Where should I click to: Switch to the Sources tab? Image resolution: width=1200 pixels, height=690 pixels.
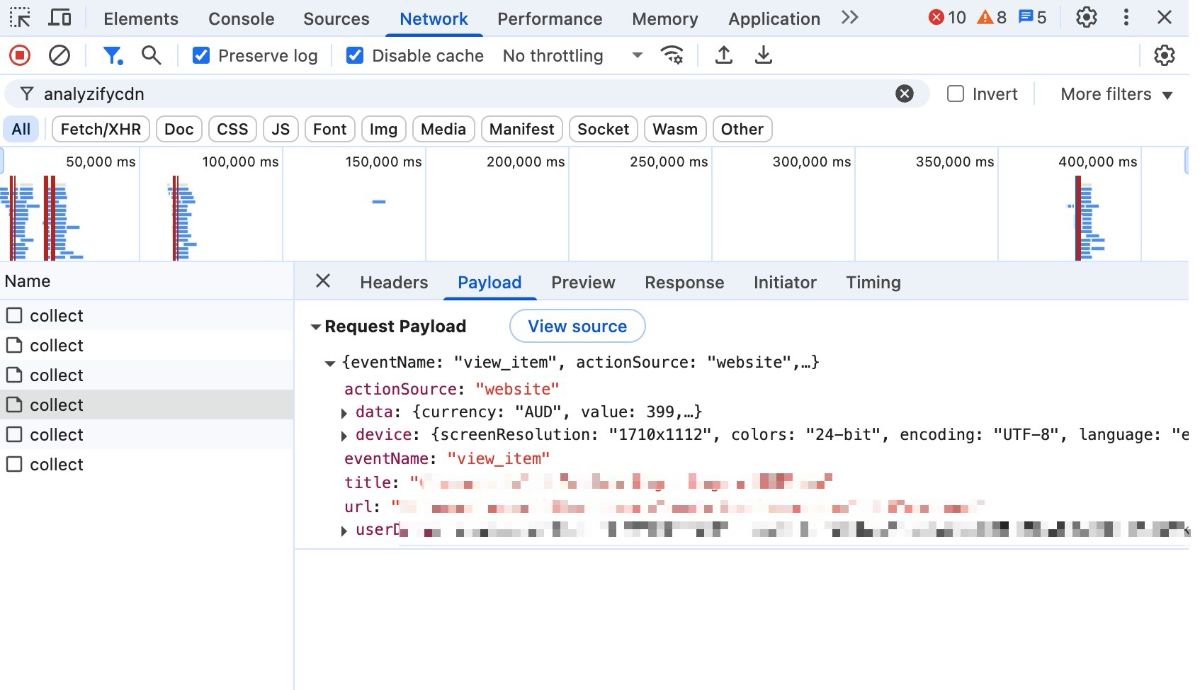click(x=336, y=19)
